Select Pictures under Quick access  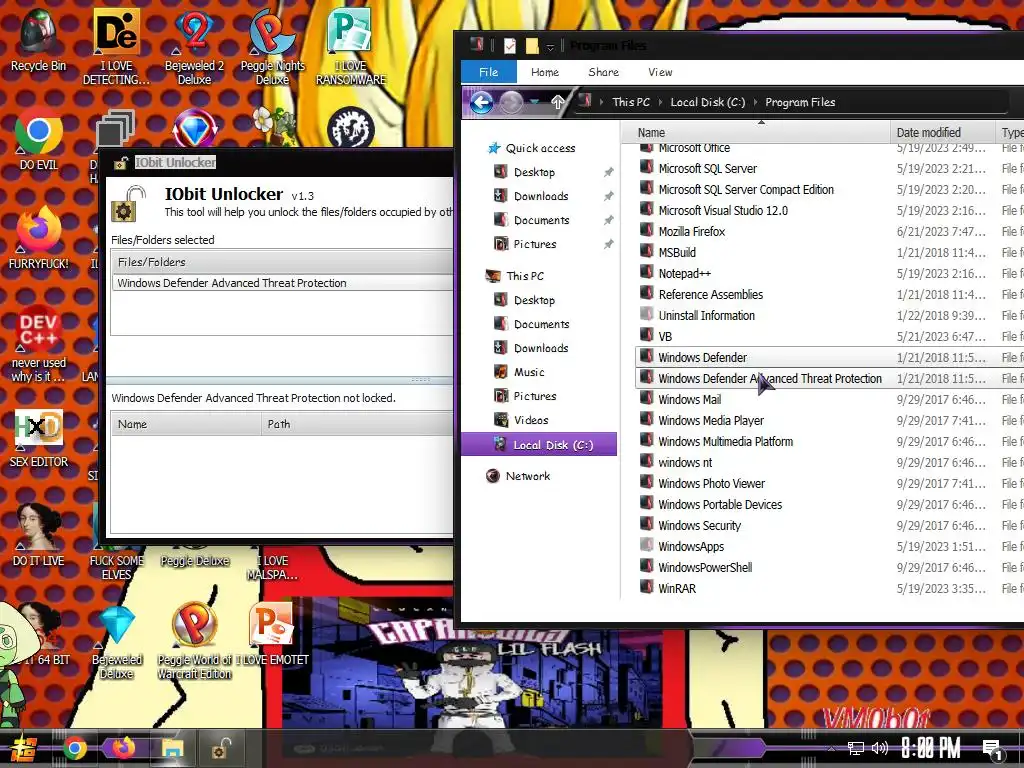(535, 244)
